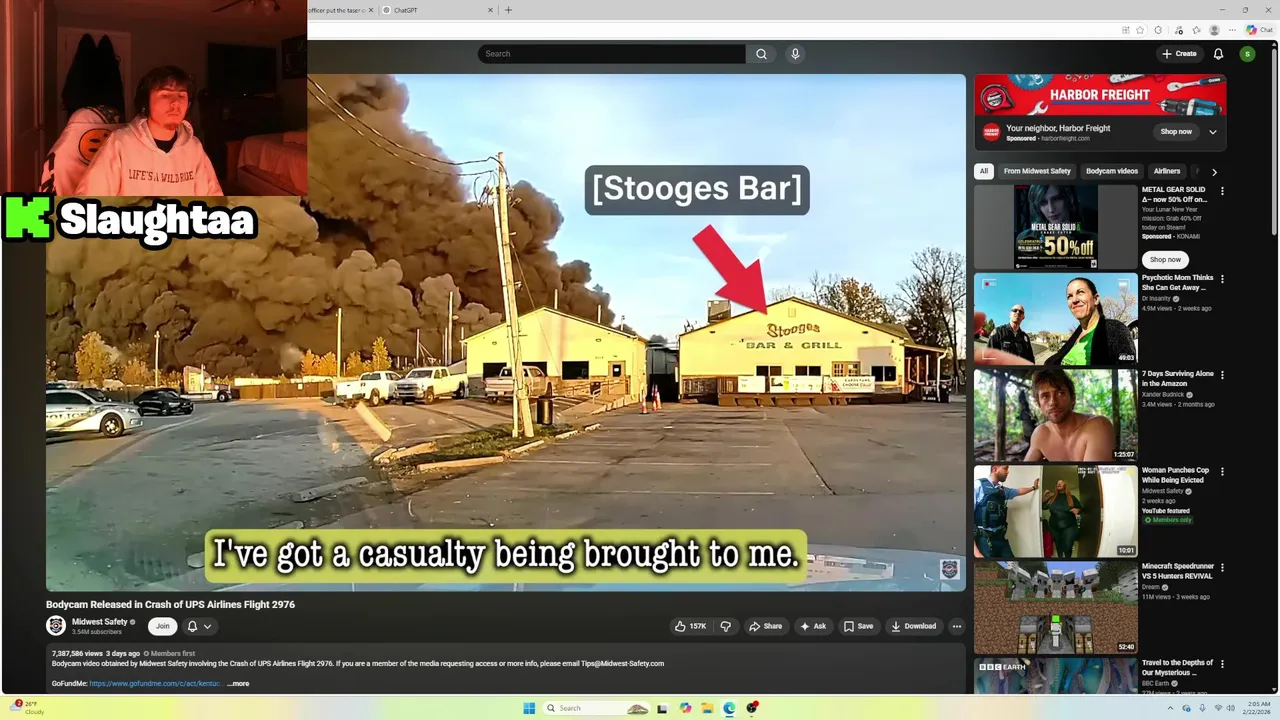The image size is (1280, 720).
Task: Click the Windows taskbar search box
Action: pyautogui.click(x=597, y=708)
